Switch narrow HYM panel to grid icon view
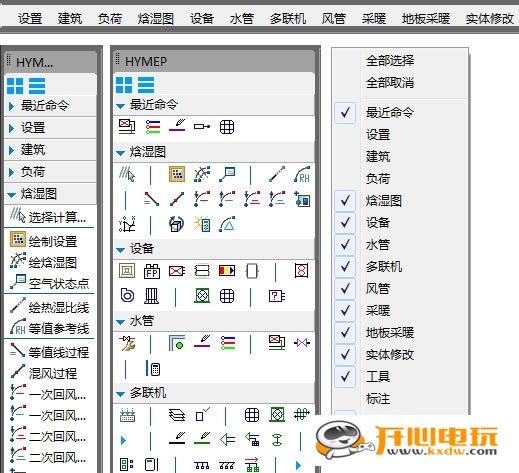The image size is (519, 473). coord(15,86)
